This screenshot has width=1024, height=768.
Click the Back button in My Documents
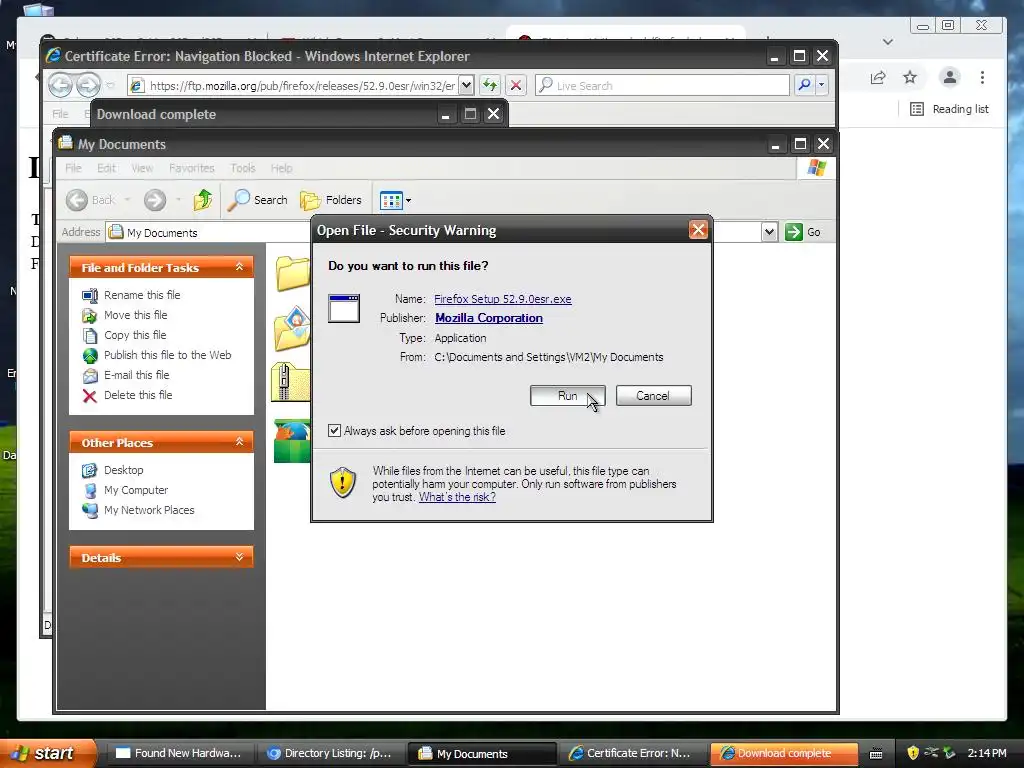click(90, 200)
